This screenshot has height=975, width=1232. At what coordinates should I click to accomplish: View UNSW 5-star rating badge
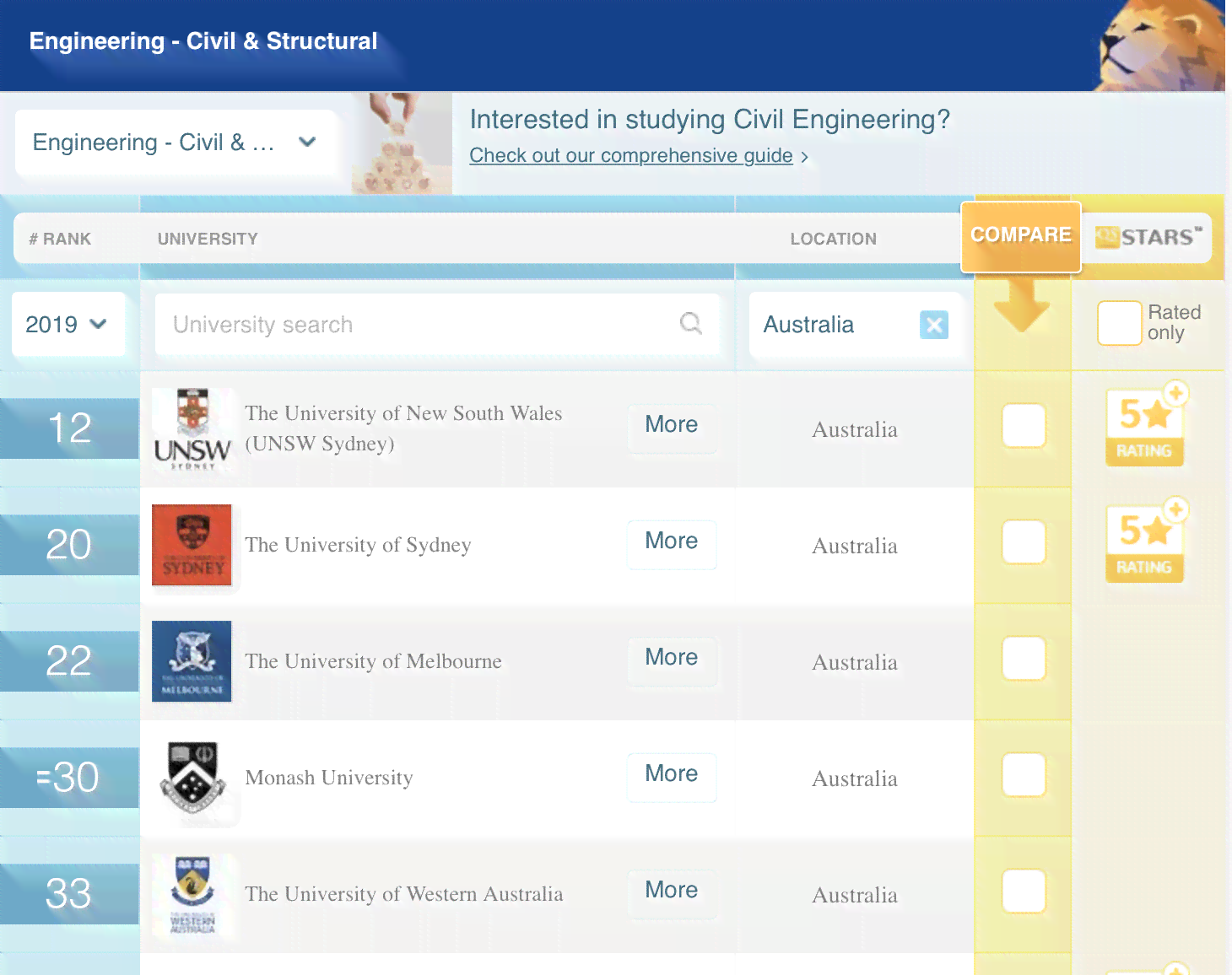[1146, 424]
